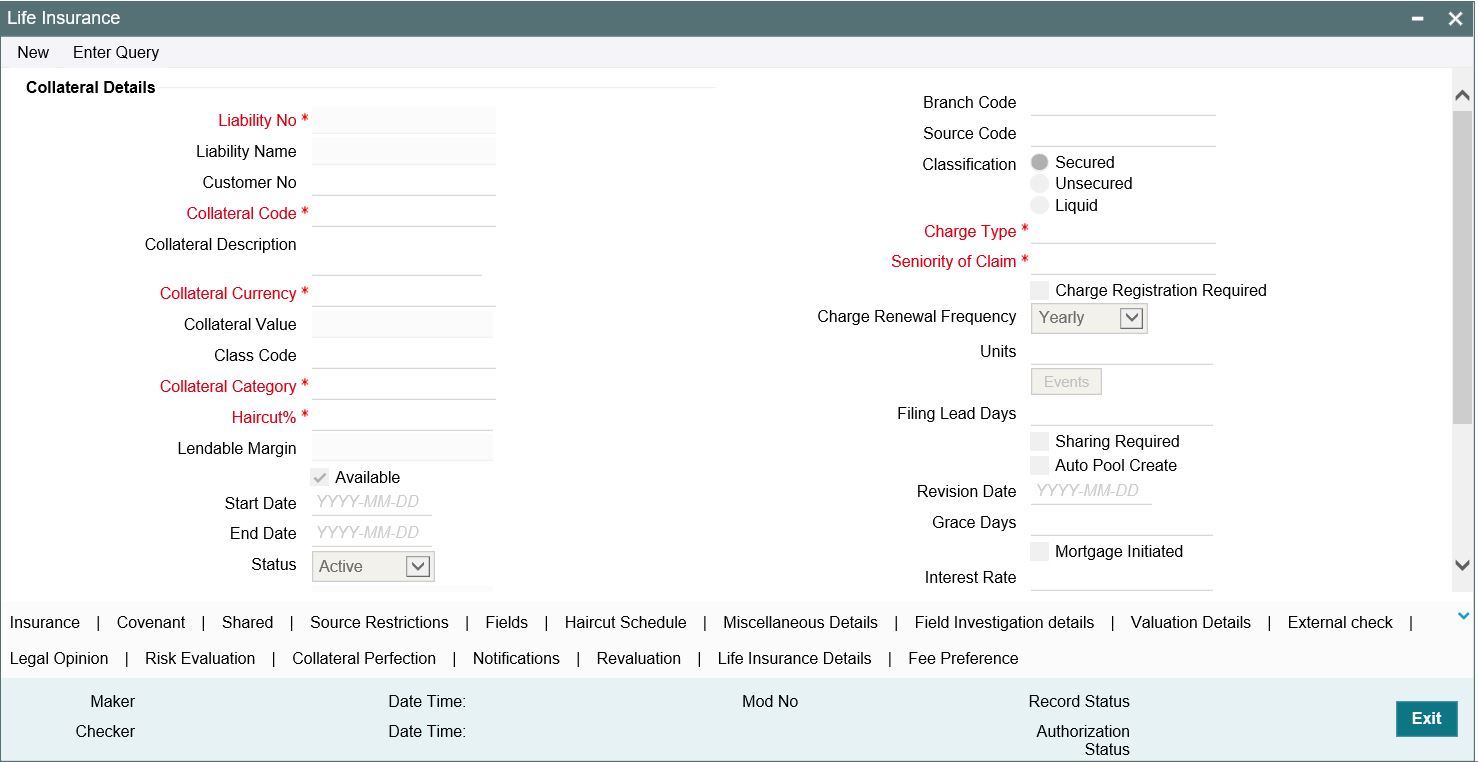Tick the Sharing Required checkbox

(x=1040, y=441)
